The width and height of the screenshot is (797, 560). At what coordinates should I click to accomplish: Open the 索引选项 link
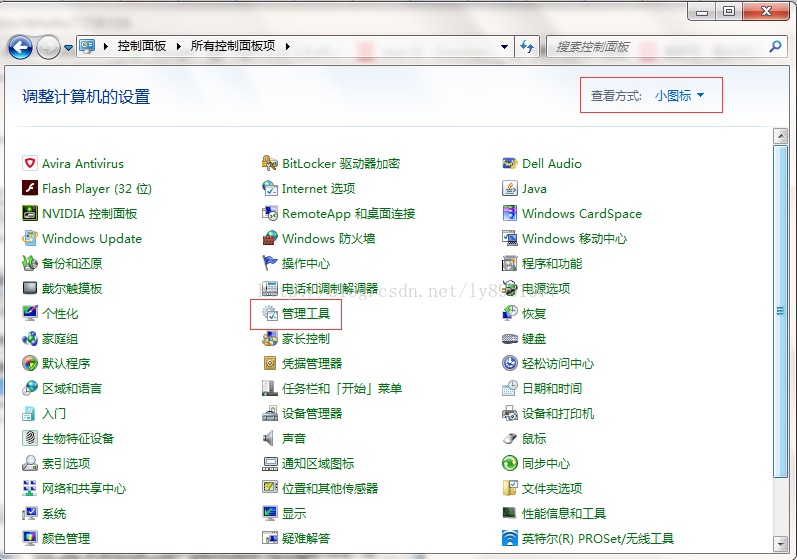tap(66, 463)
